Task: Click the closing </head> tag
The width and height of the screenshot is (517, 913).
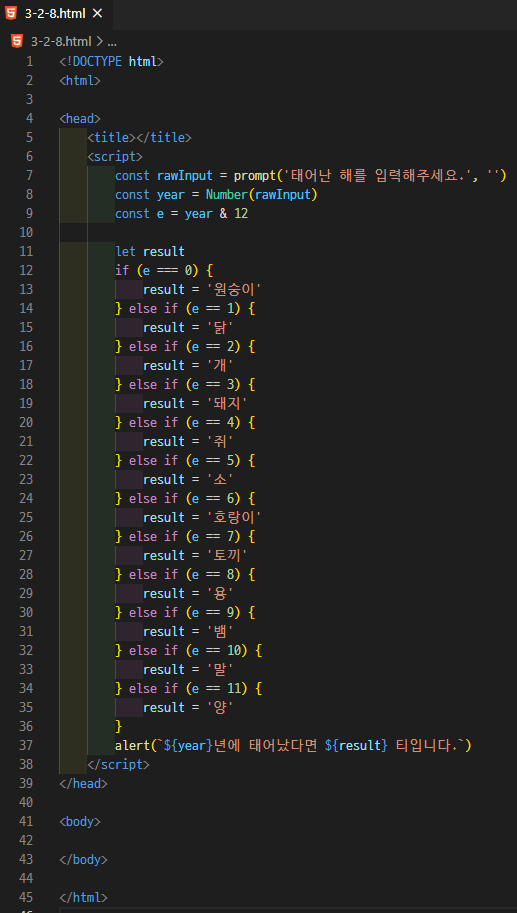Action: [83, 783]
